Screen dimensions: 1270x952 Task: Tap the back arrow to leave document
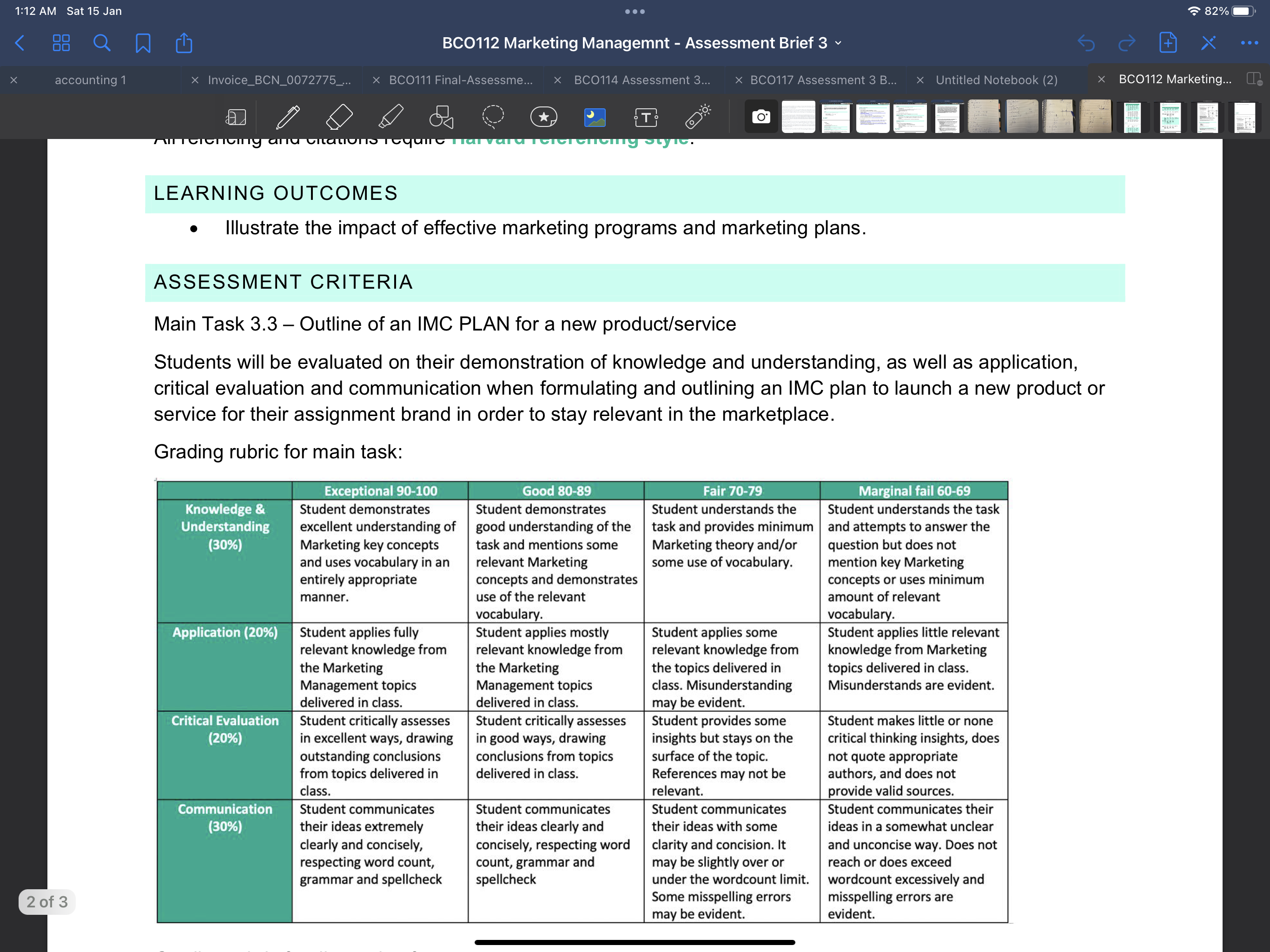click(x=20, y=43)
